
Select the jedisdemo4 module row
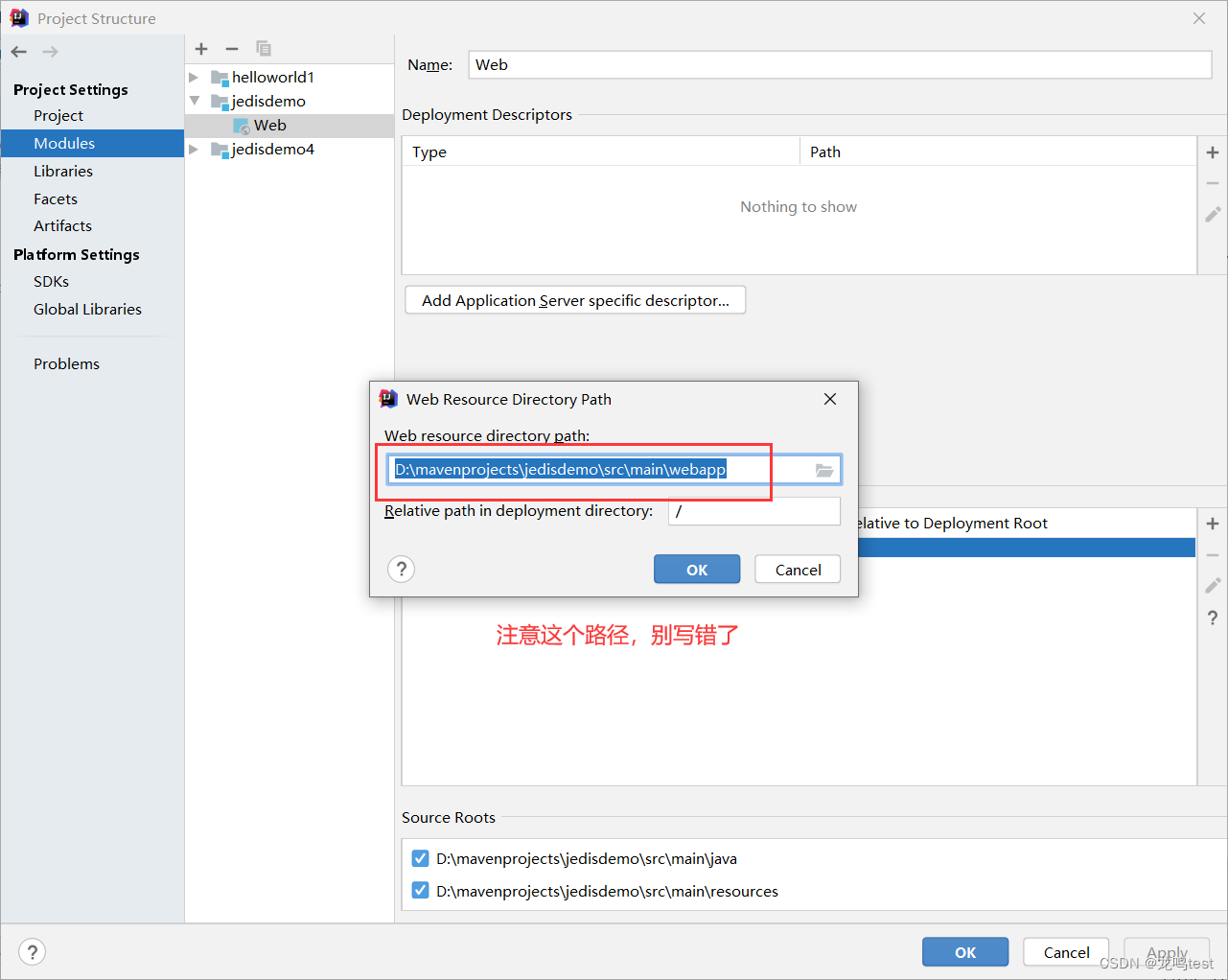pos(290,149)
